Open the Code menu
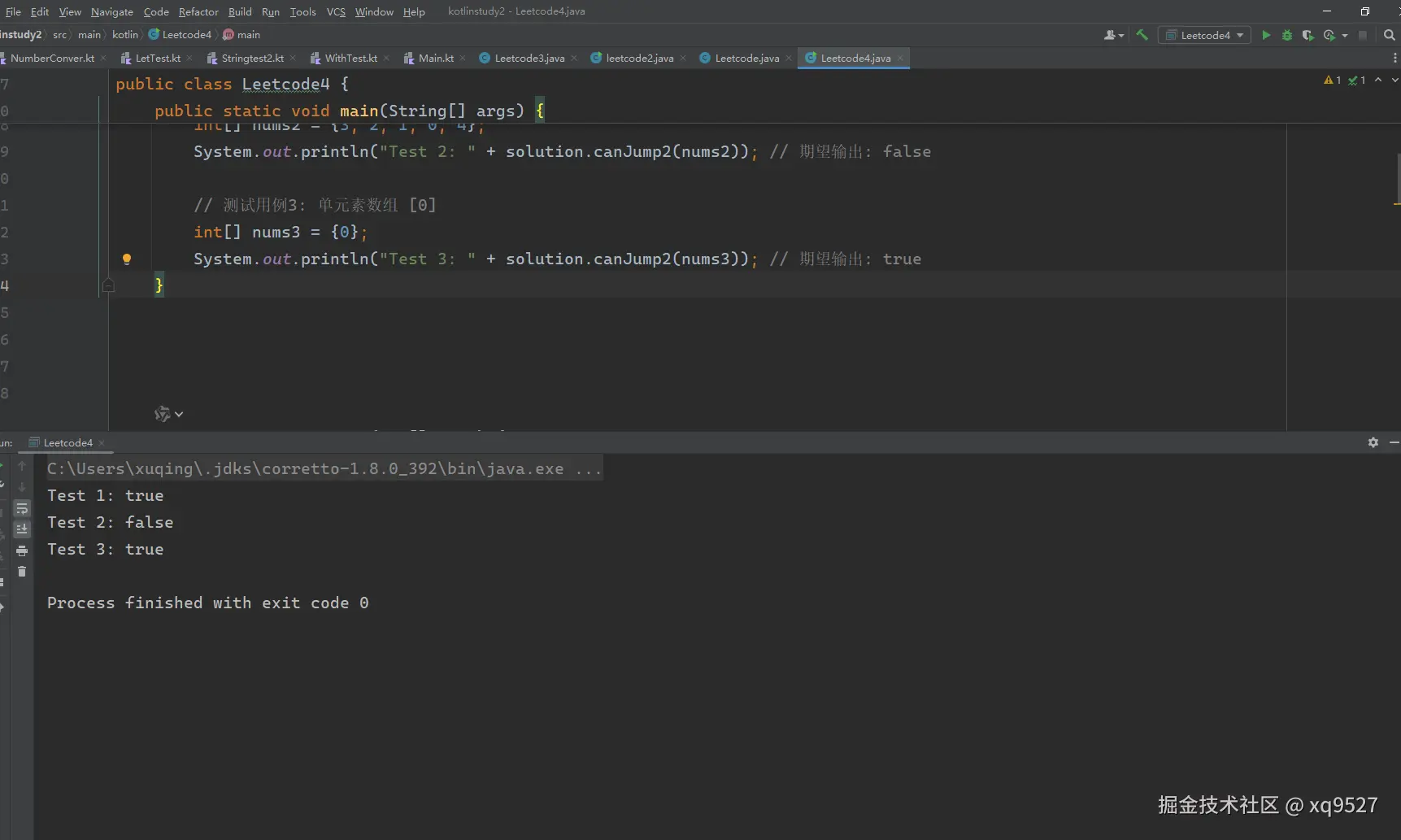Viewport: 1401px width, 840px height. pos(156,11)
